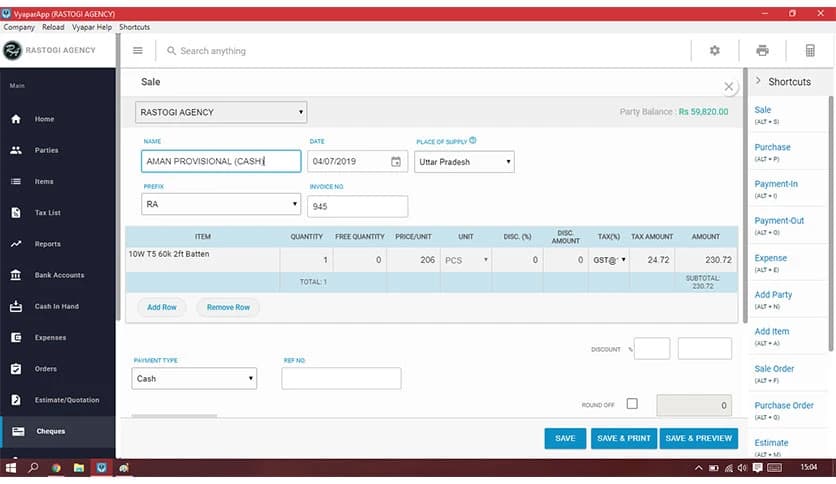Open the Uttar Pradesh place of supply dropdown
The image size is (836, 484).
[x=464, y=162]
